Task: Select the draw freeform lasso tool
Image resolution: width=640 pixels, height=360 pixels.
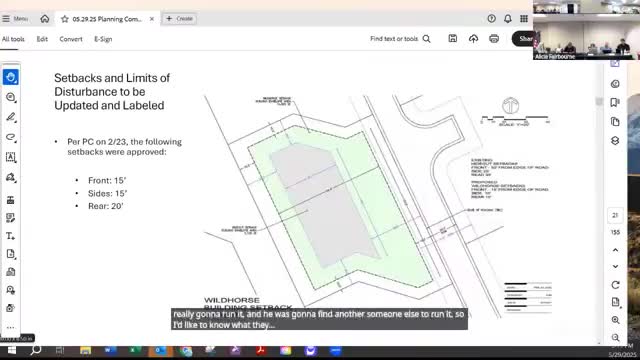Action: tap(11, 137)
